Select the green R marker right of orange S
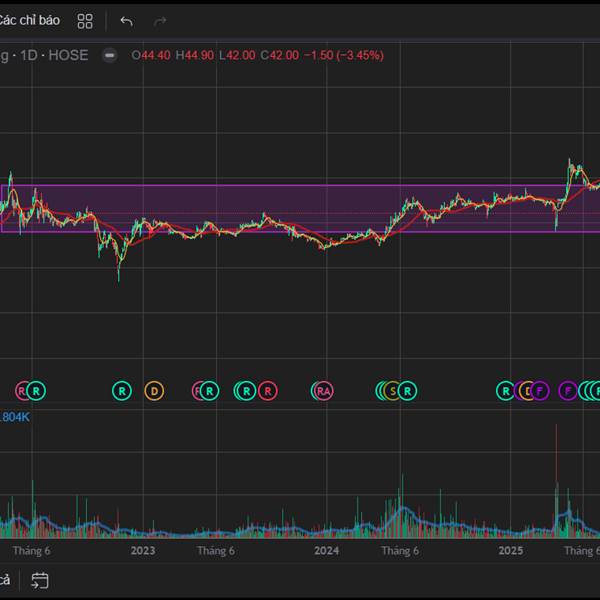 point(407,390)
